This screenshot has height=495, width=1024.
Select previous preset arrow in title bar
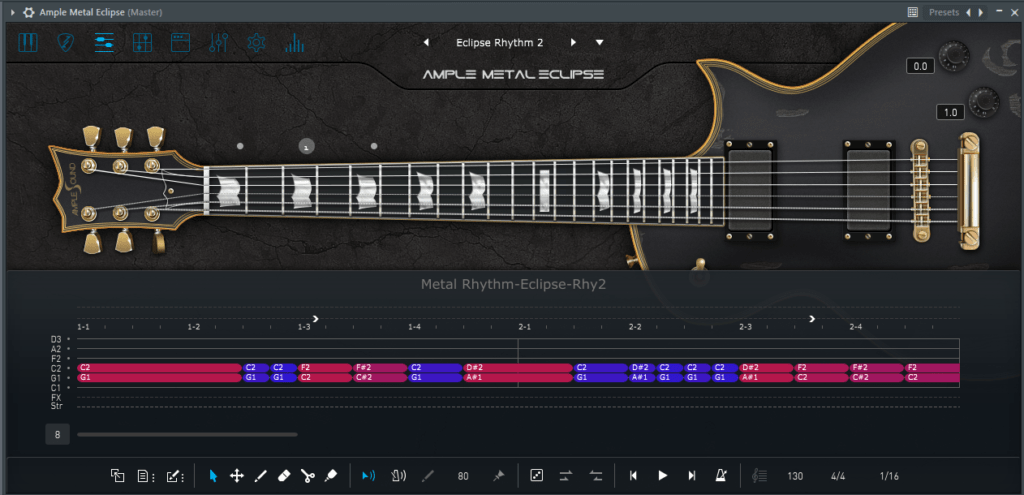tap(968, 12)
